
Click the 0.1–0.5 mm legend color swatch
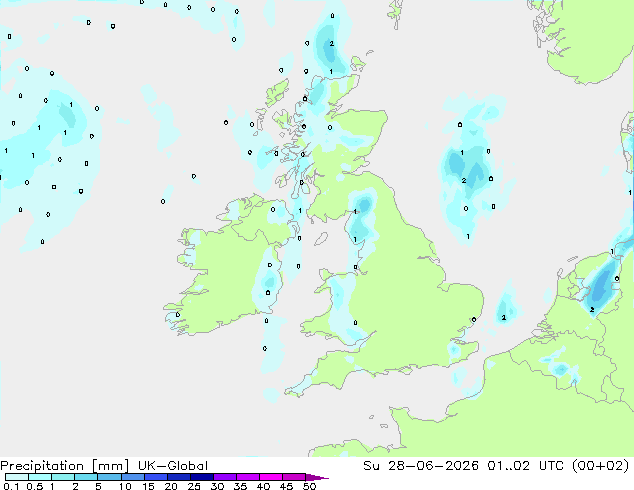coord(17,477)
